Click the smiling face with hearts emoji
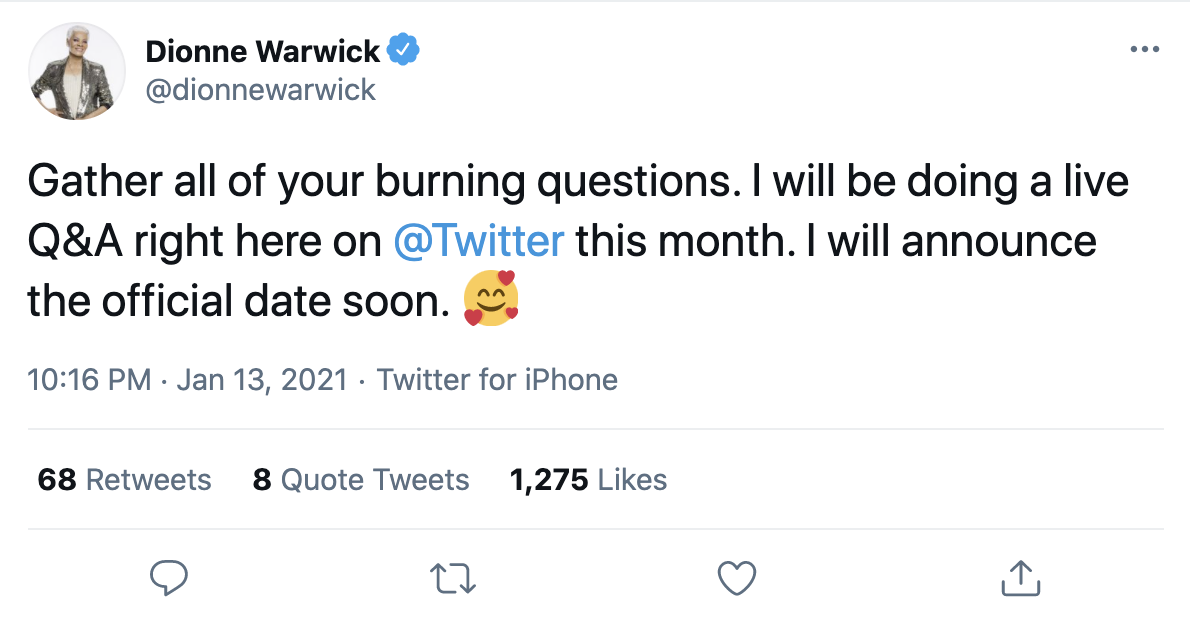 [x=491, y=299]
